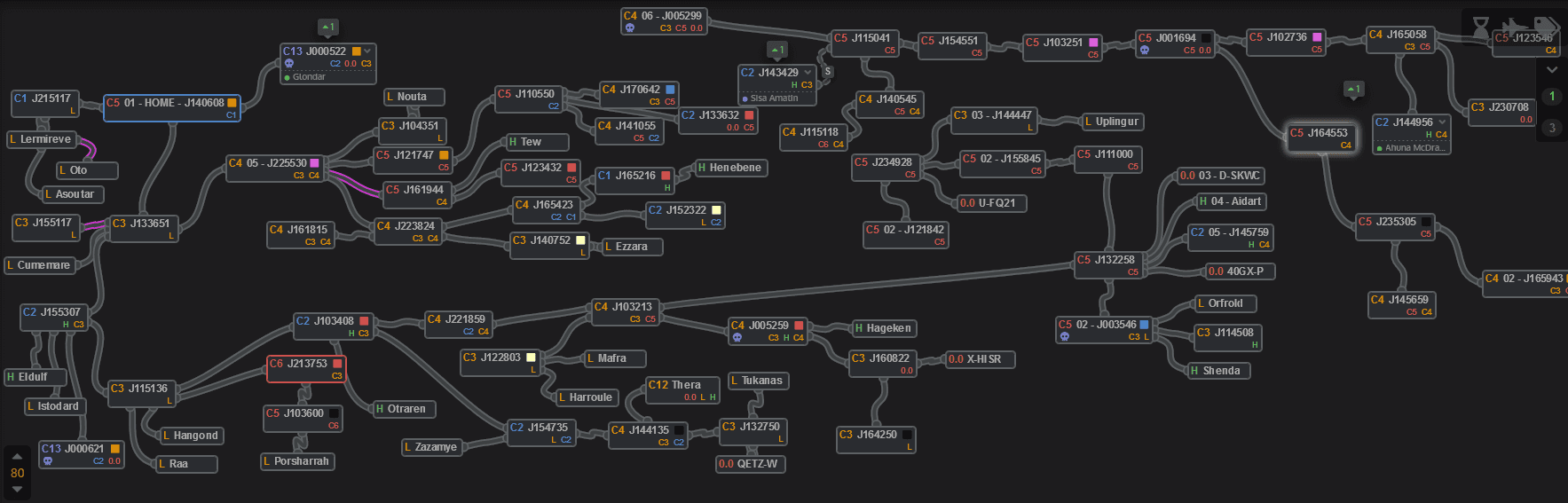Click the yellow status square on J152322

point(716,210)
